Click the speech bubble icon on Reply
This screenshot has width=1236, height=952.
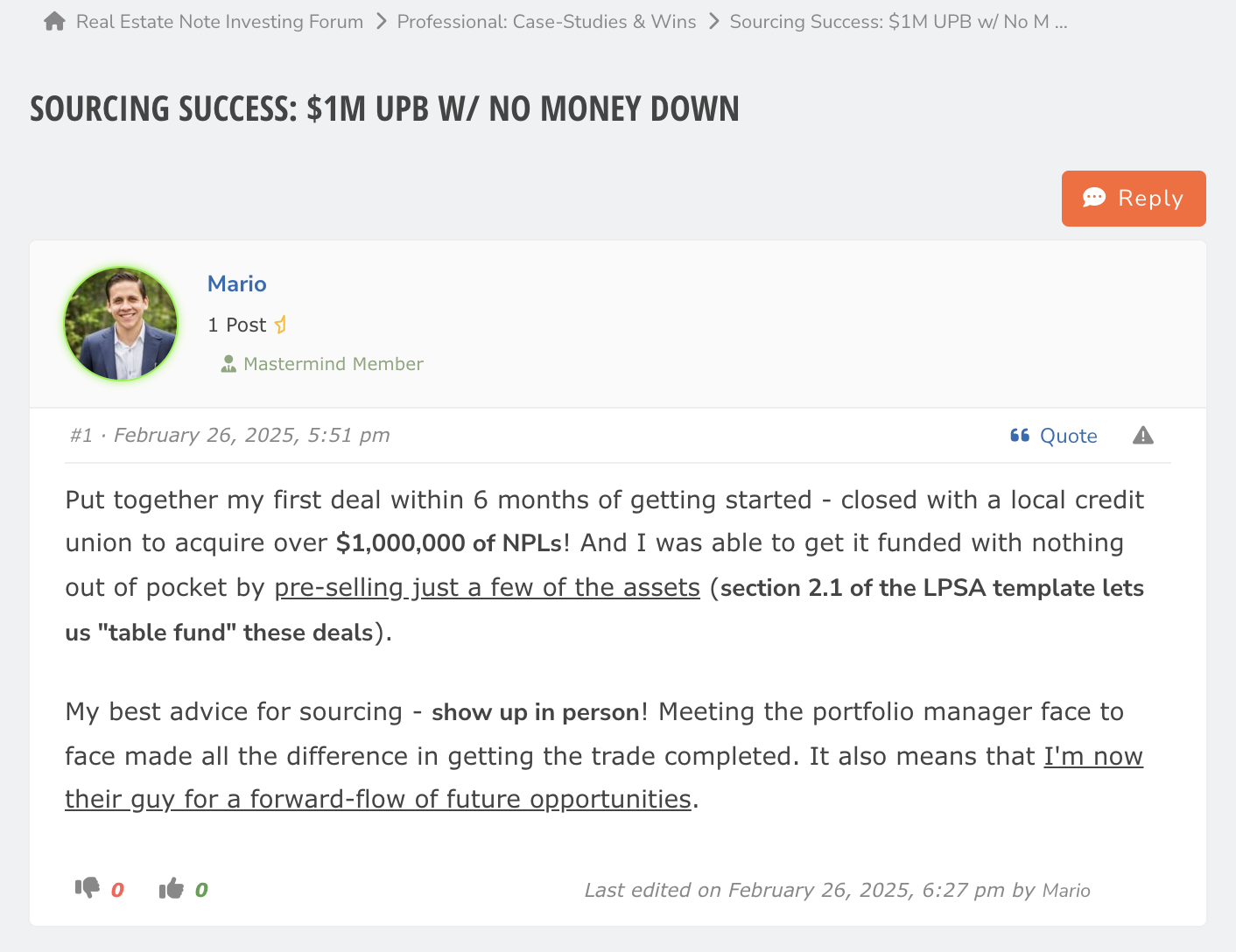coord(1094,198)
